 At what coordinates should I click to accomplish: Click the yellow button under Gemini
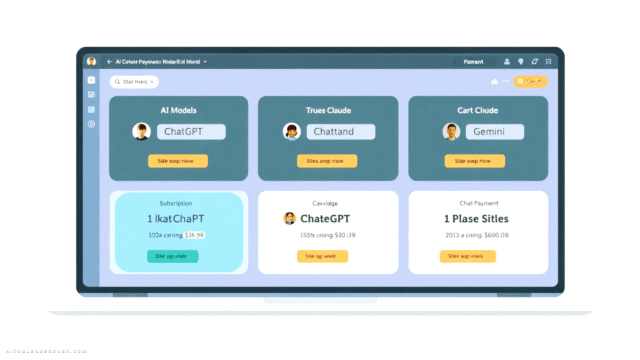point(475,161)
